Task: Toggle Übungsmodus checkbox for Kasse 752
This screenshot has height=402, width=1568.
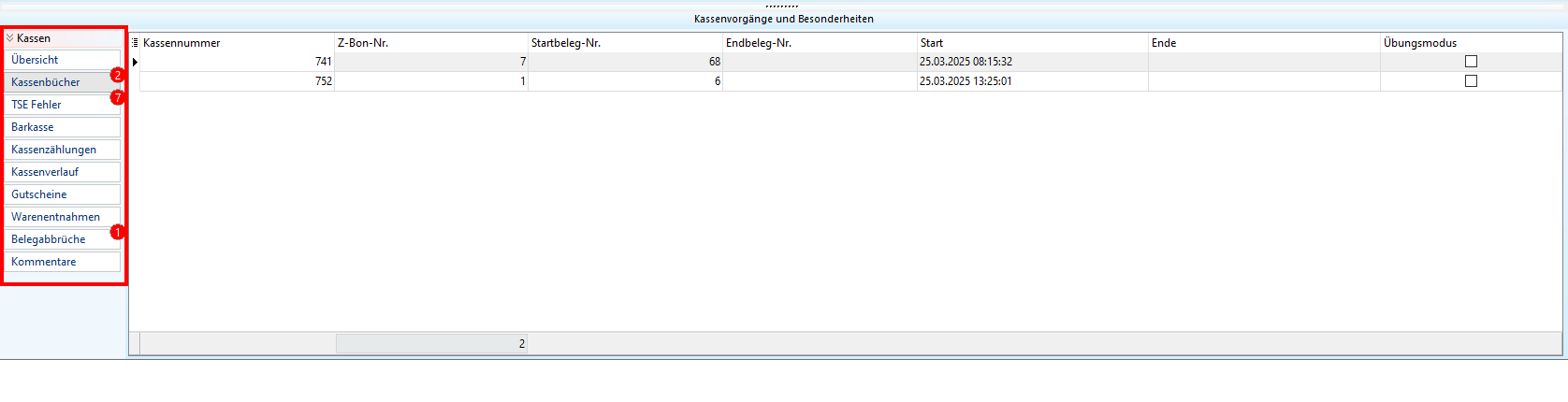Action: (x=1471, y=81)
